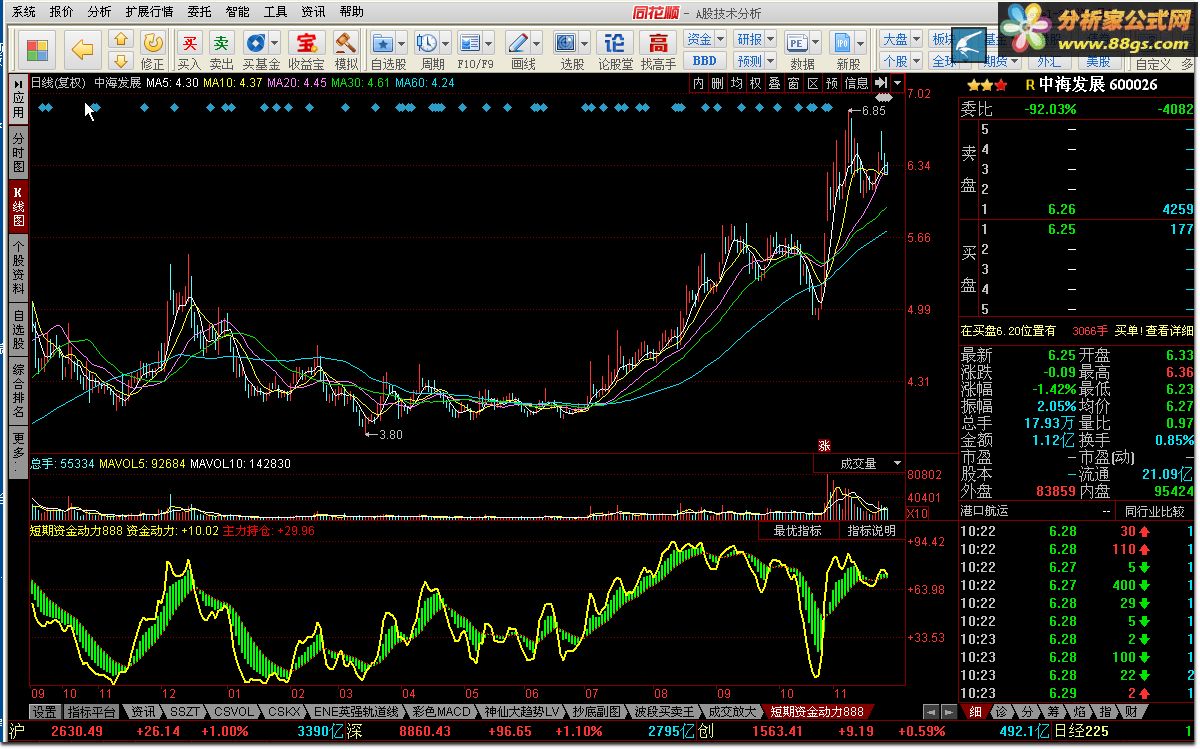Click the yellow down arrow button
This screenshot has width=1200, height=749.
point(121,61)
